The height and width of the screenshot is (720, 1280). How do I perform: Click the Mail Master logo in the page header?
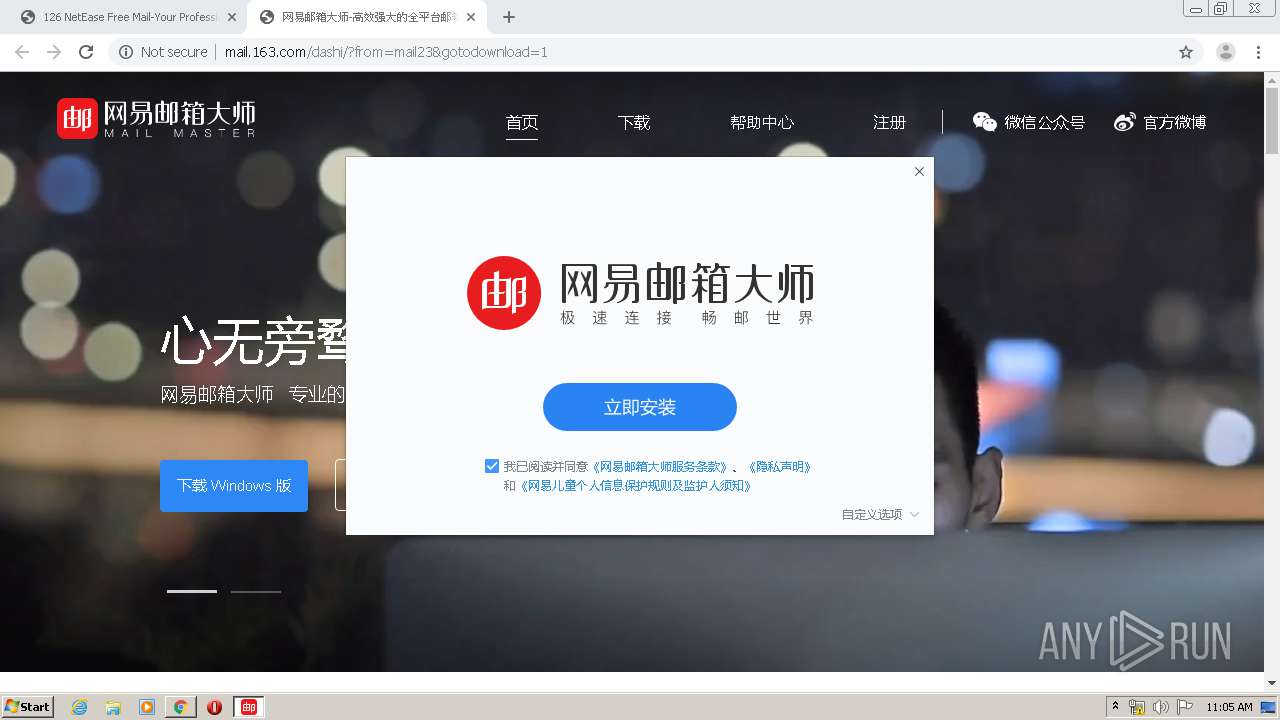tap(156, 118)
